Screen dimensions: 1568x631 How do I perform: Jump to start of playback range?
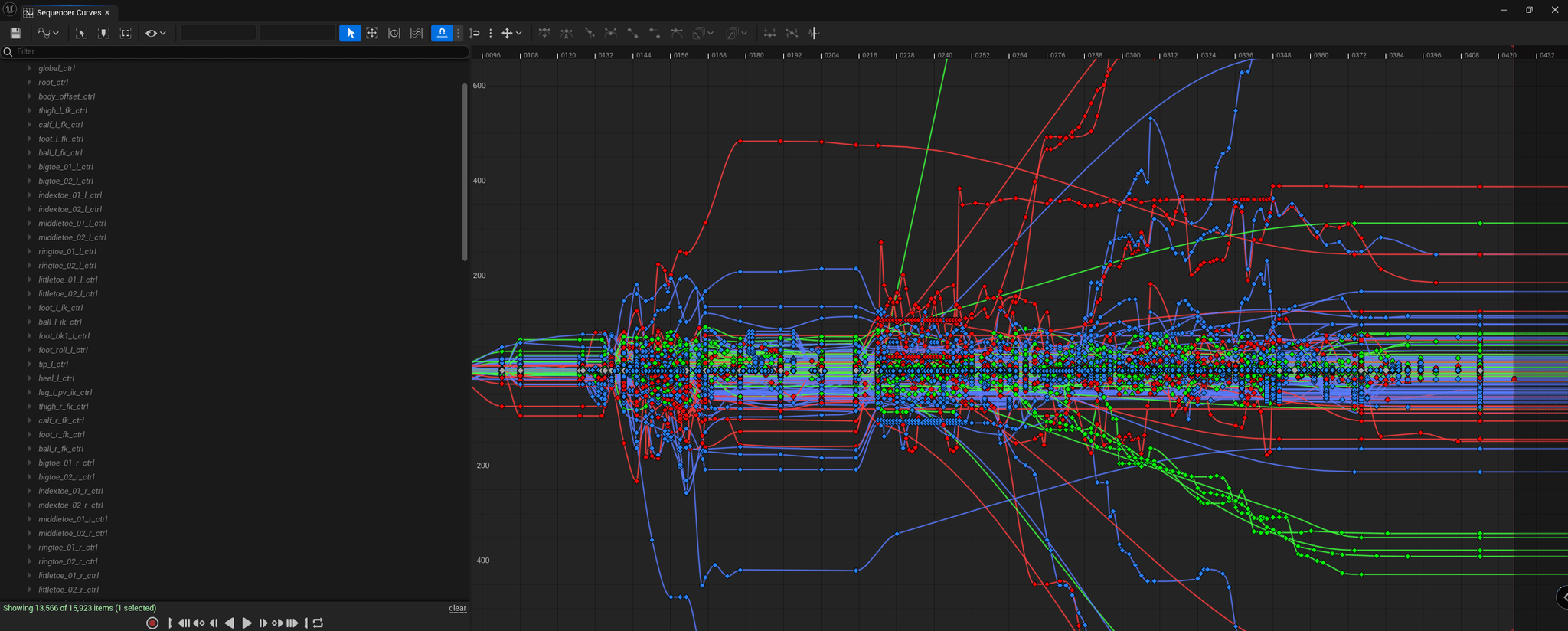[x=184, y=623]
